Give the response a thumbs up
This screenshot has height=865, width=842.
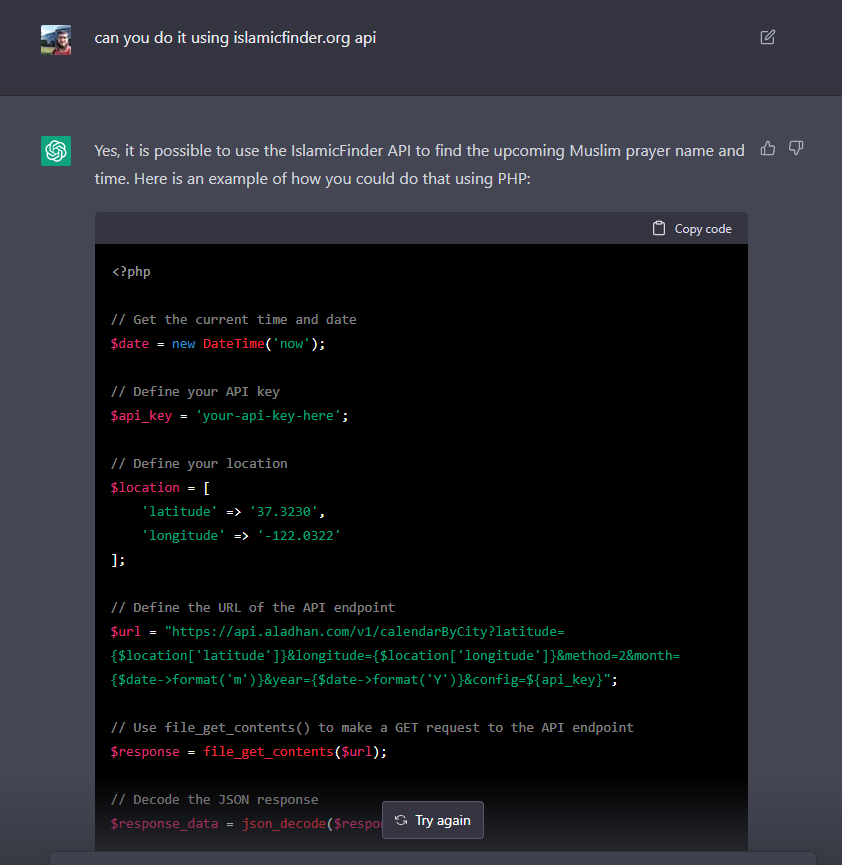[768, 148]
